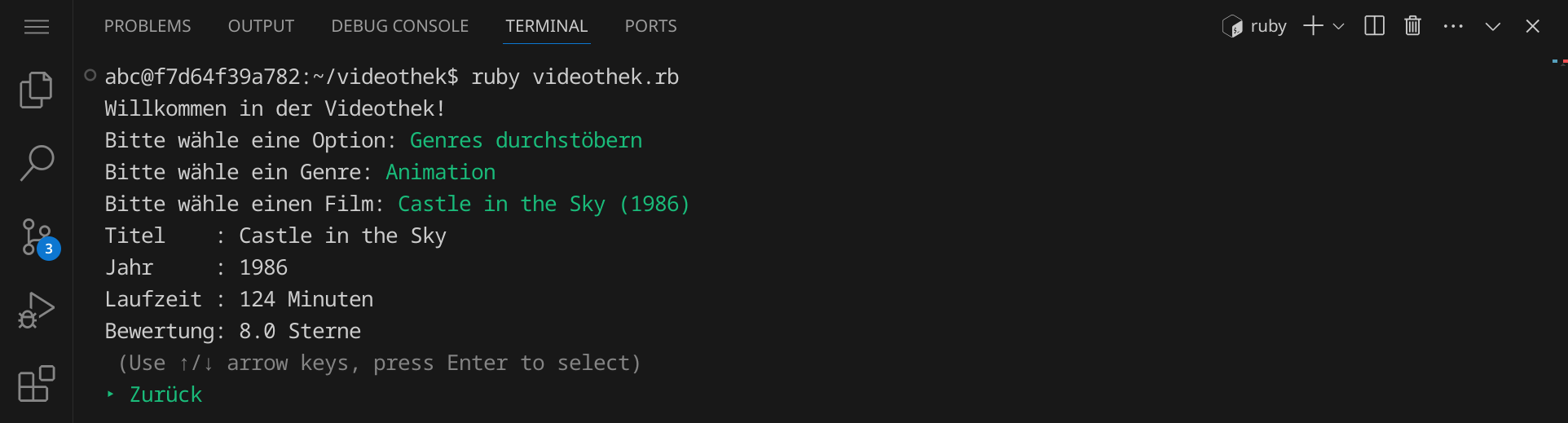Open the Search view

(37, 163)
